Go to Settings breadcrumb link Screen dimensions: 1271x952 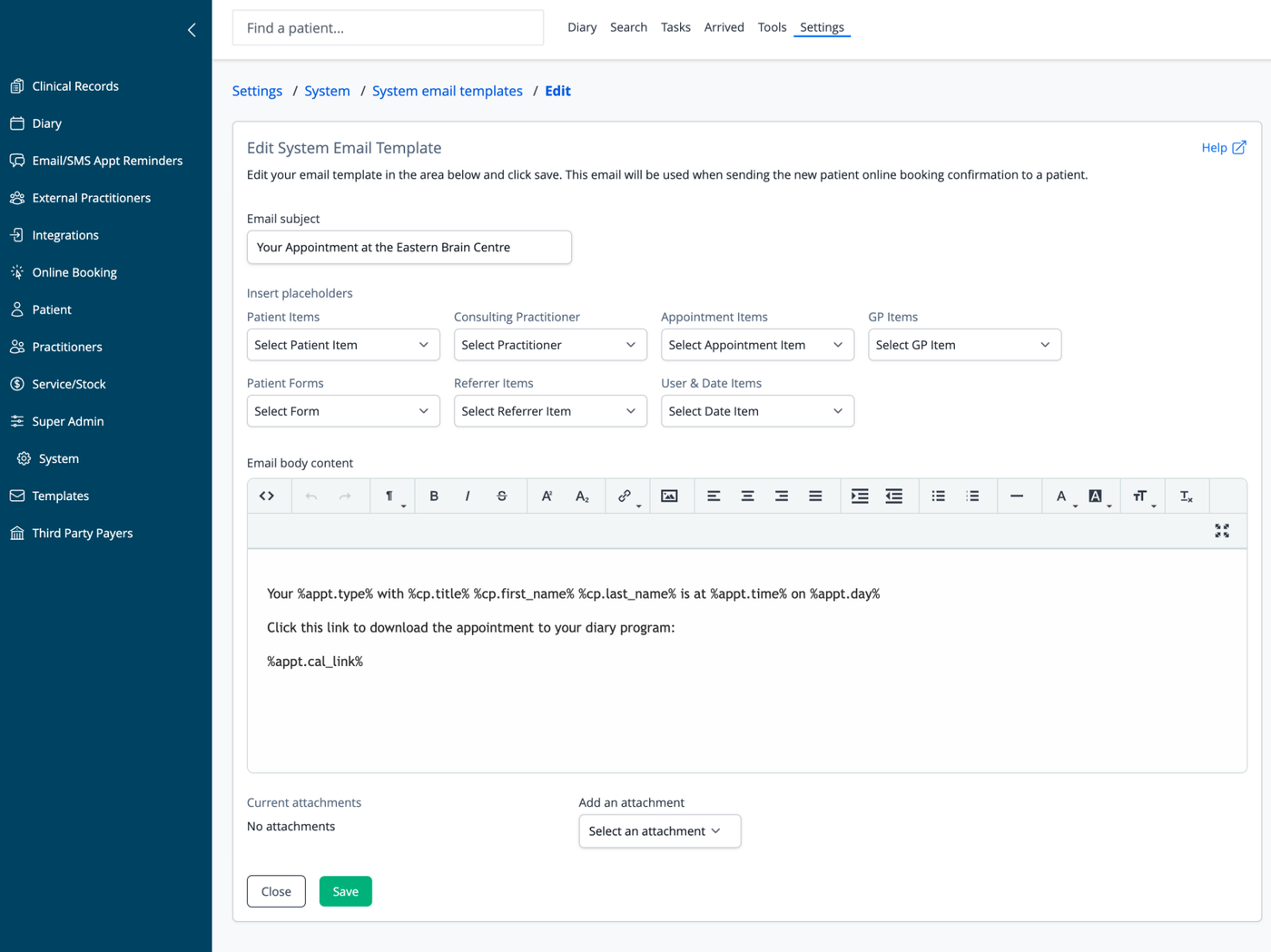[x=257, y=91]
